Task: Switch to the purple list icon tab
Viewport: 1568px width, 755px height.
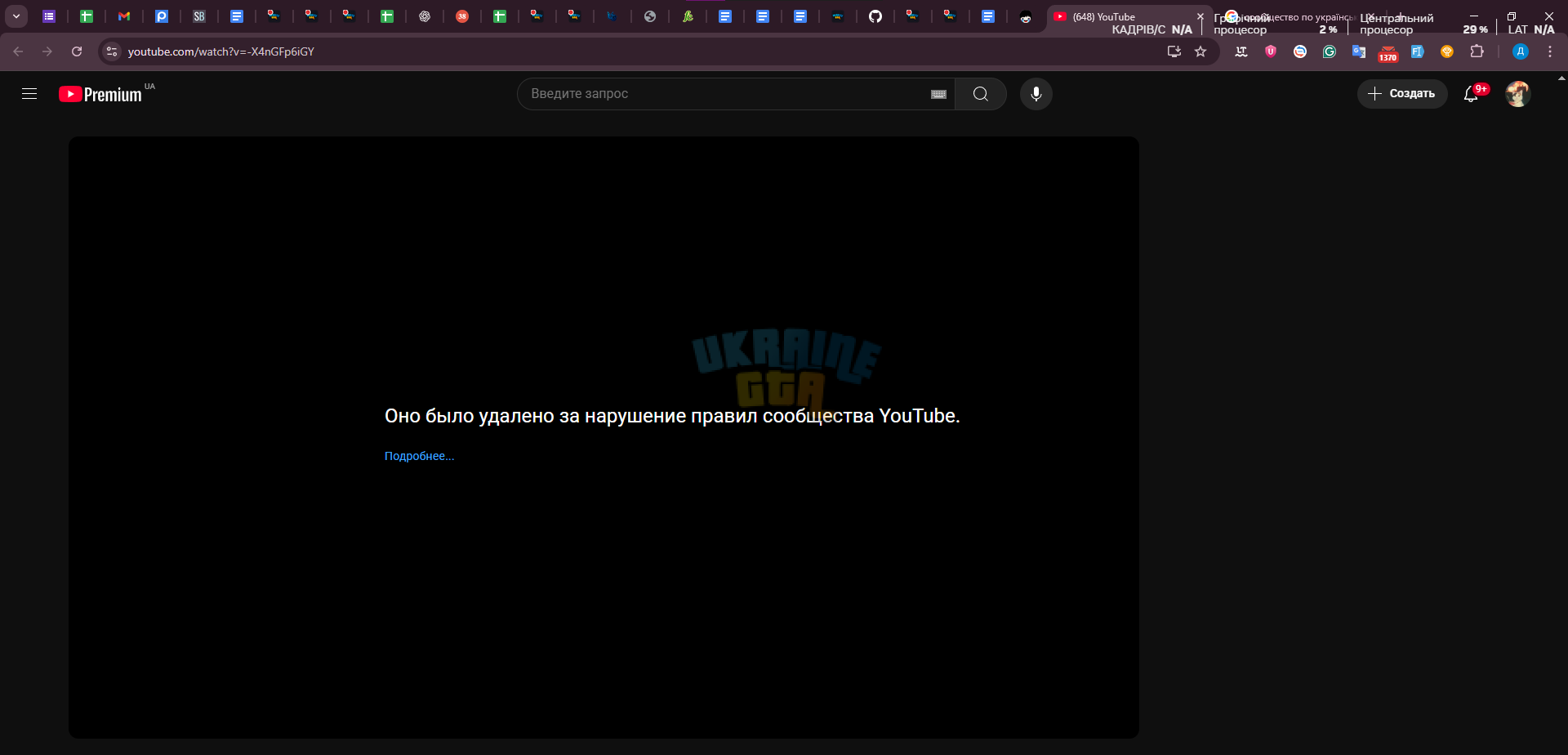Action: [49, 16]
